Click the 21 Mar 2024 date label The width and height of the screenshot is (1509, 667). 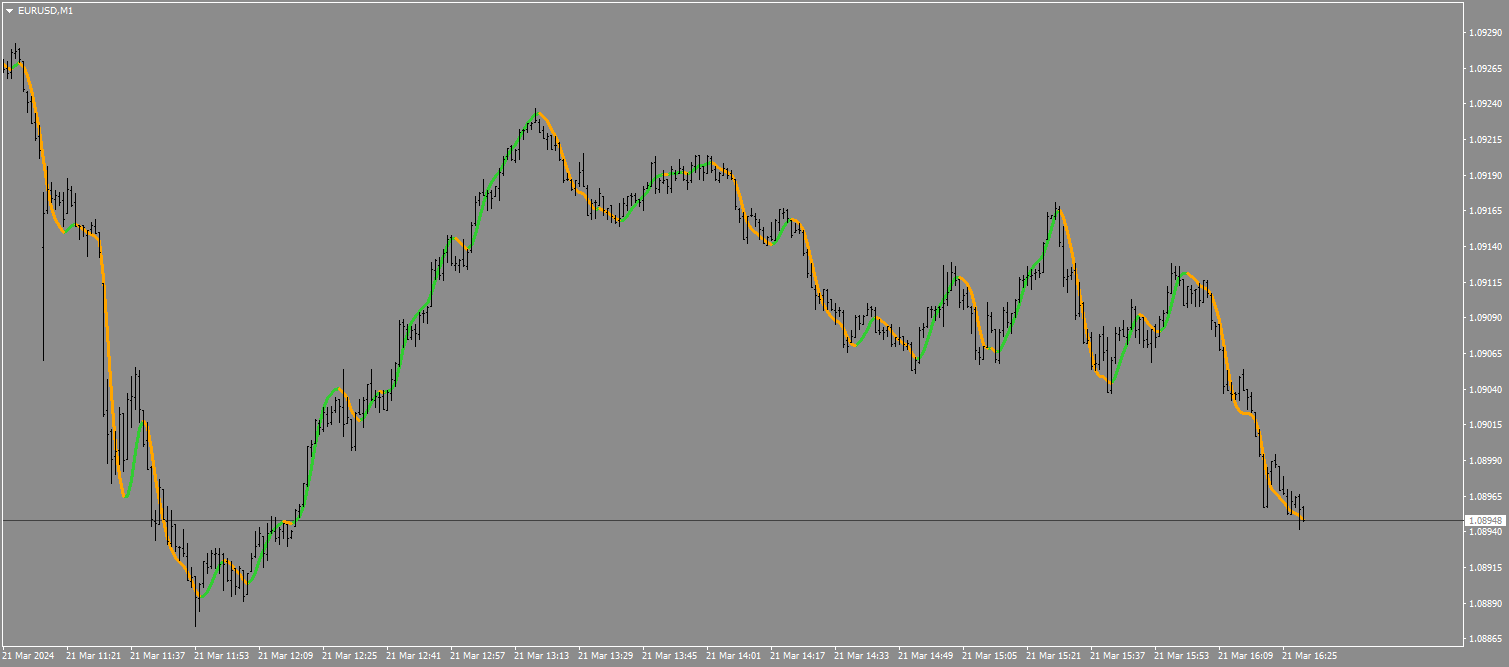[29, 656]
